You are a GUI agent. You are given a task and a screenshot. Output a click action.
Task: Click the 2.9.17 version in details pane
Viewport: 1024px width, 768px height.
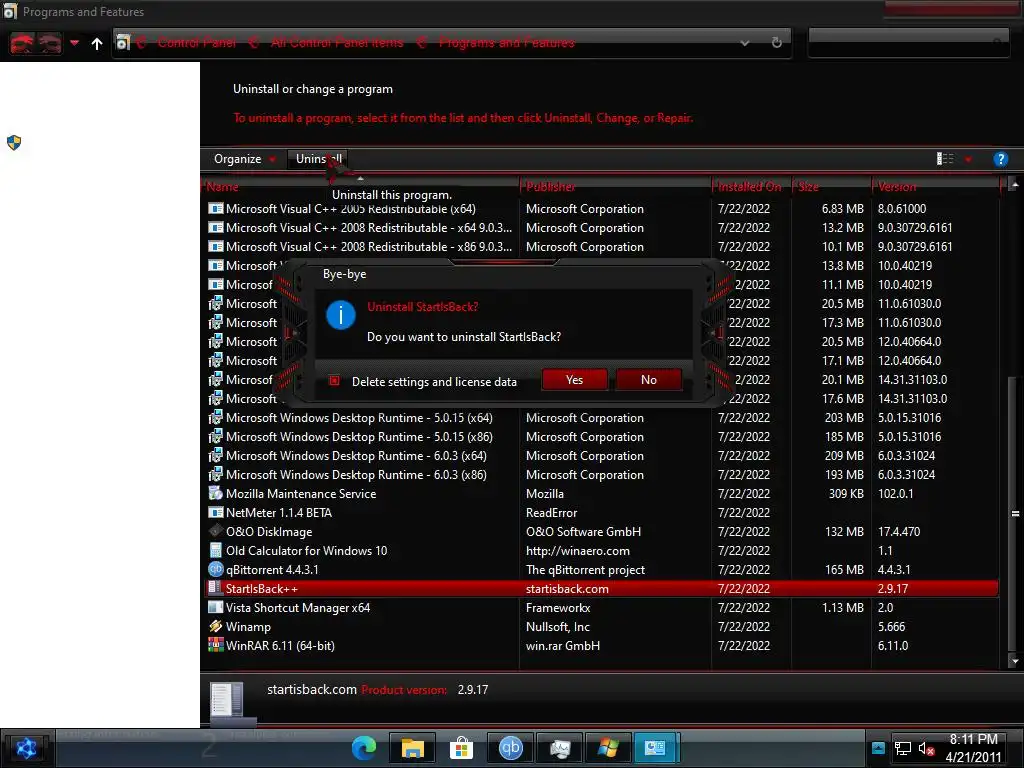click(x=473, y=690)
